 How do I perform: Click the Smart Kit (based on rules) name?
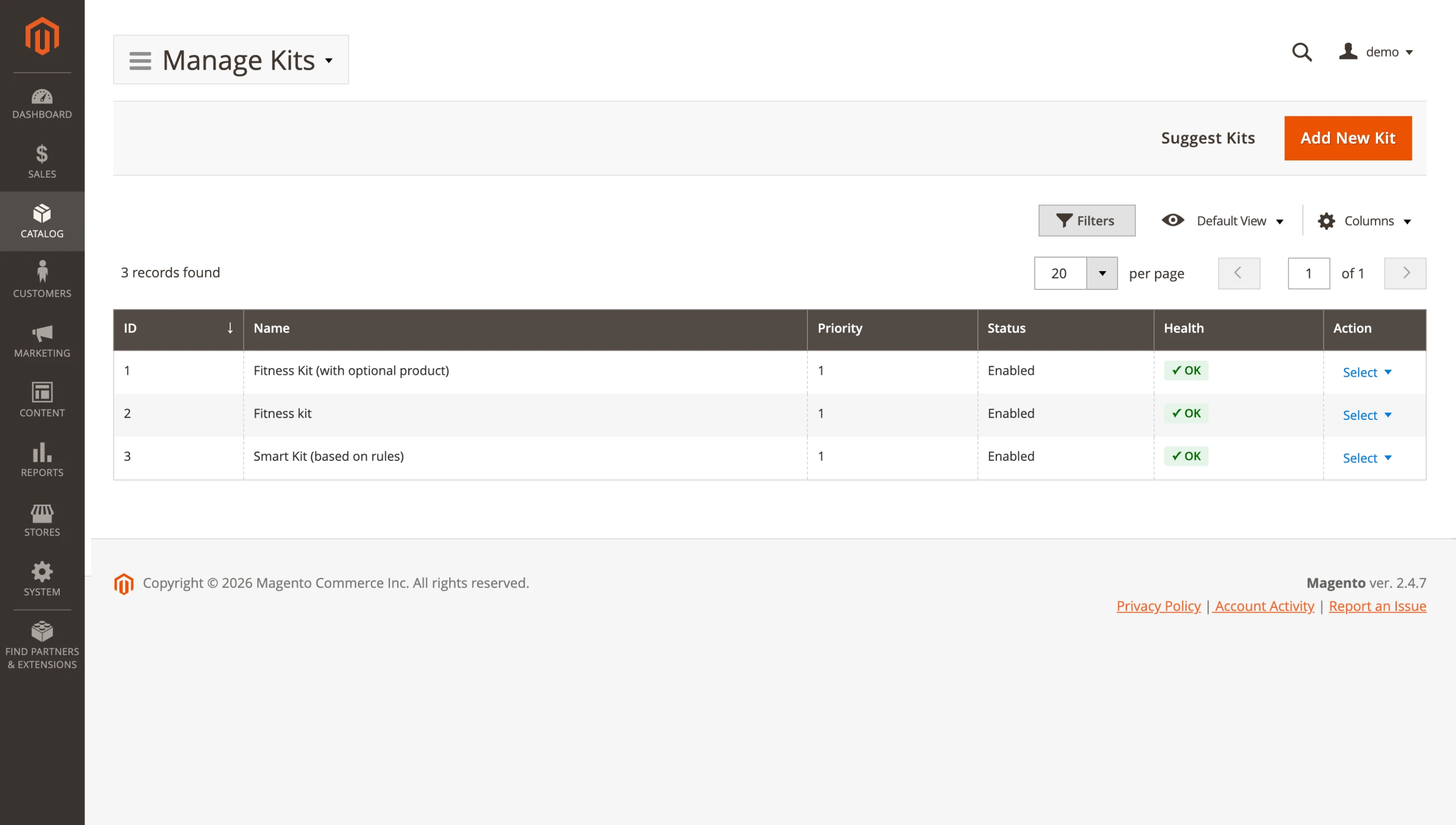(328, 456)
